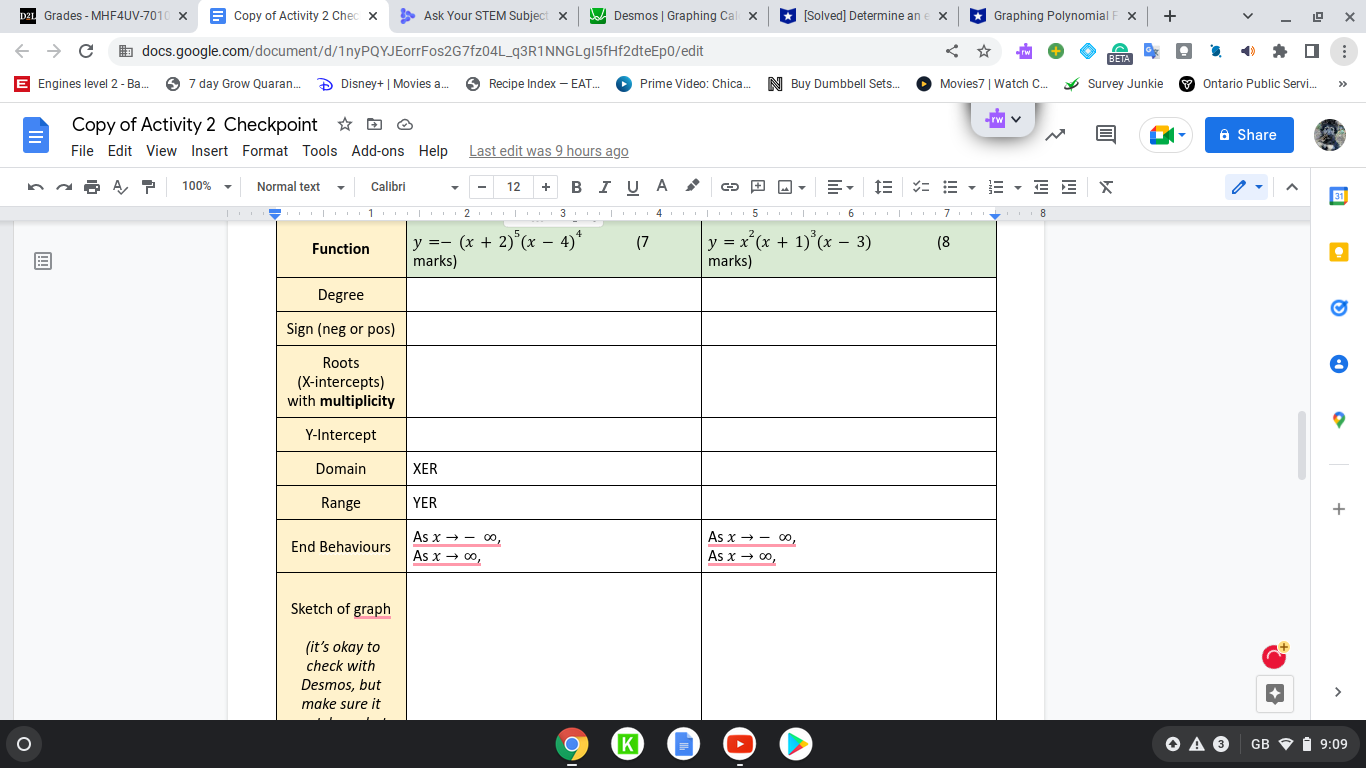Open version history via last edit link

coord(548,151)
